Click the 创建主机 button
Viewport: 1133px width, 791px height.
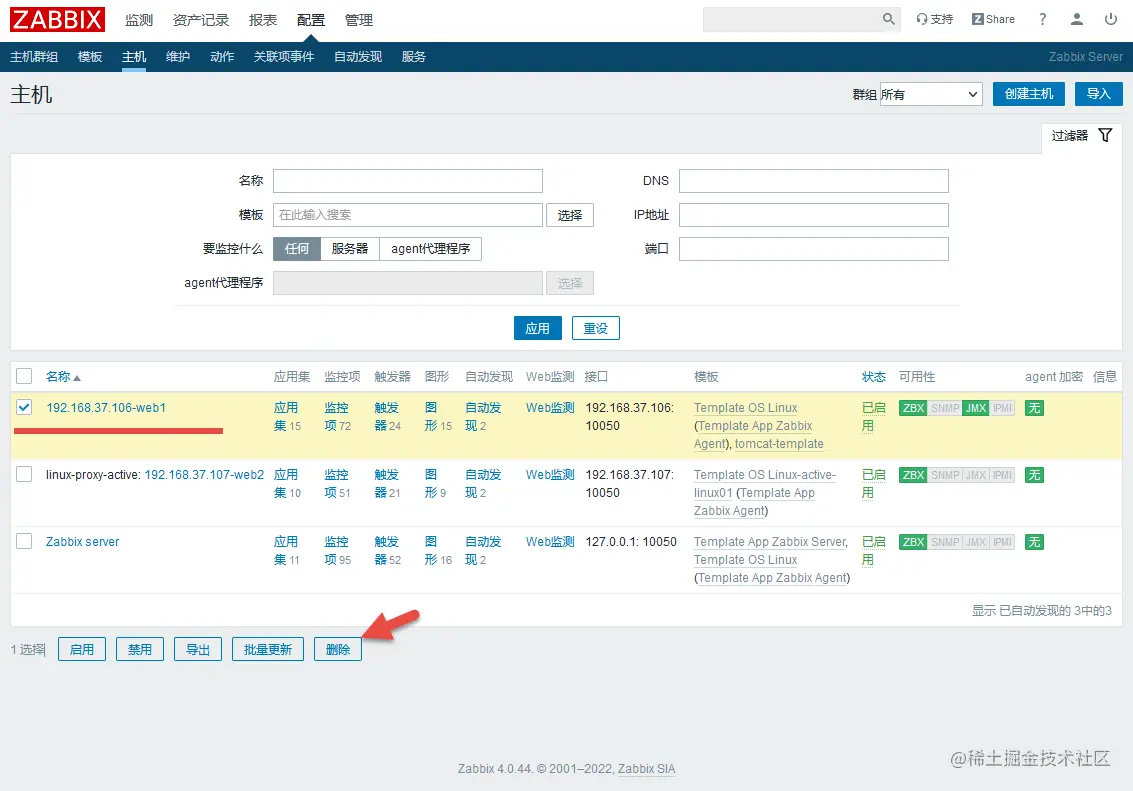1029,94
